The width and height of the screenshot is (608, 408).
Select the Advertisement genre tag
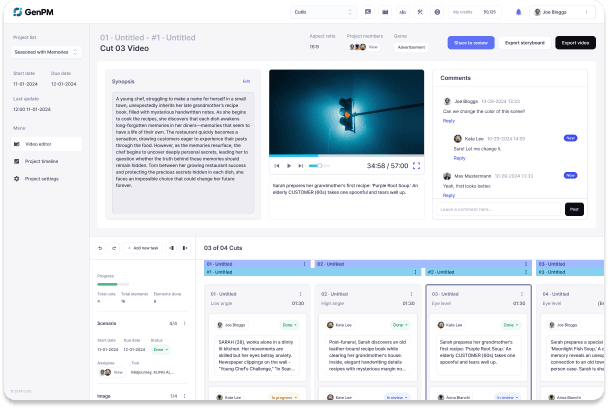[411, 47]
